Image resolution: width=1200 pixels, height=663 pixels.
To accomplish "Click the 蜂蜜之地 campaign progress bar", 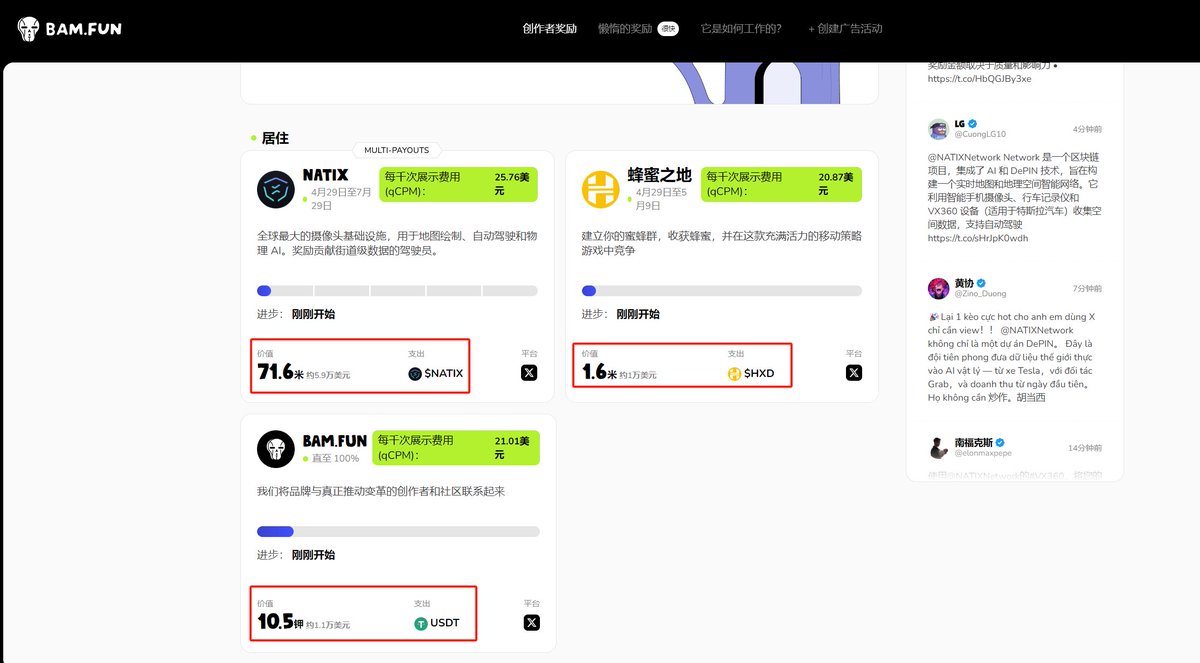I will (x=722, y=291).
